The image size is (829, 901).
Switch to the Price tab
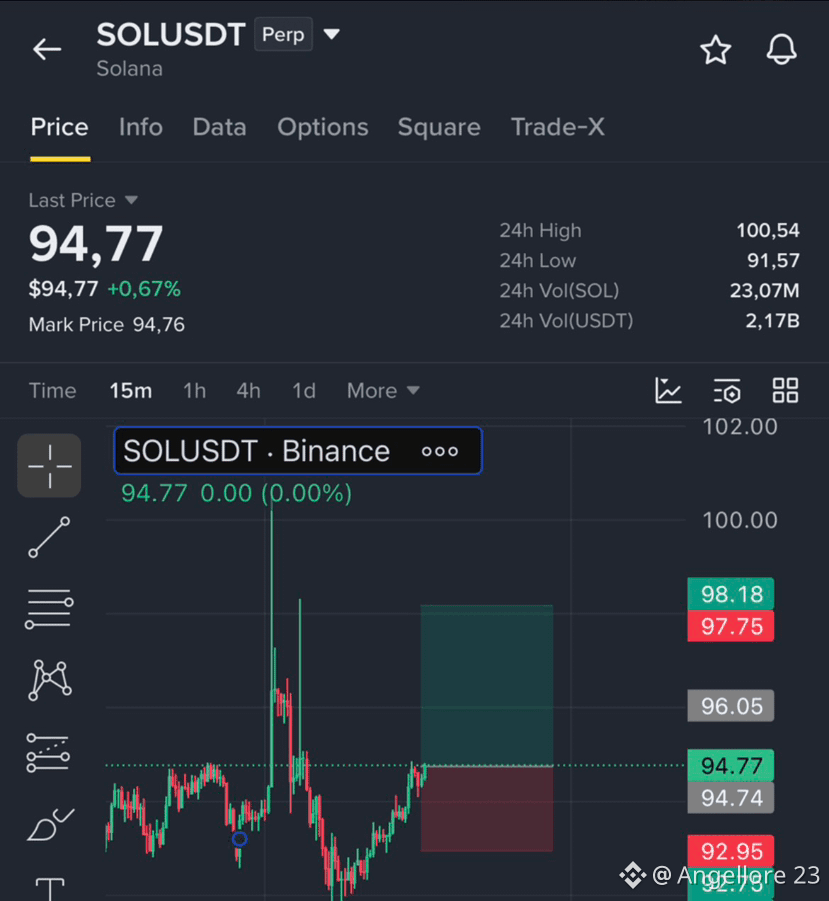(60, 127)
